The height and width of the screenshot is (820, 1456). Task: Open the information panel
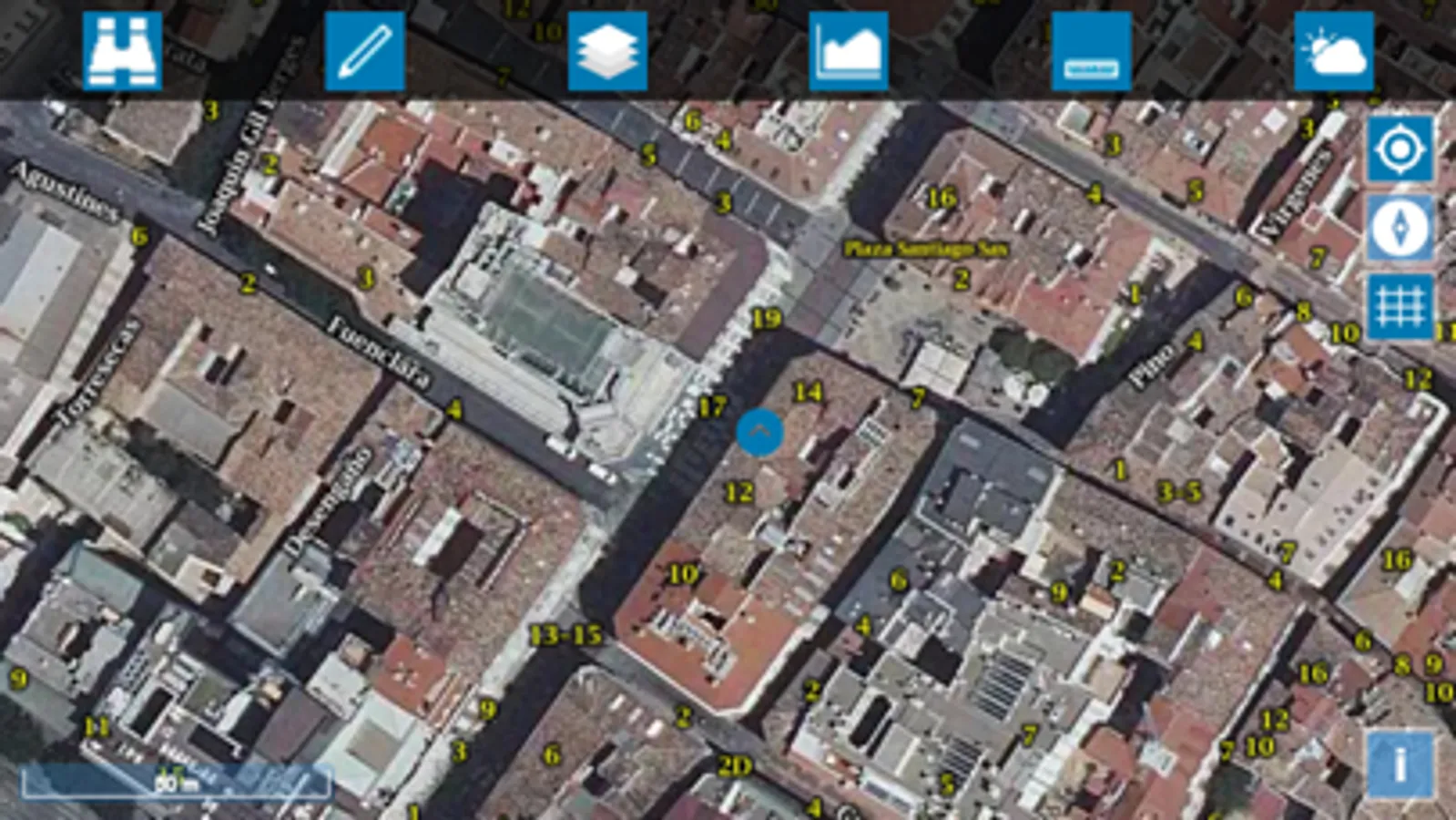(1400, 764)
